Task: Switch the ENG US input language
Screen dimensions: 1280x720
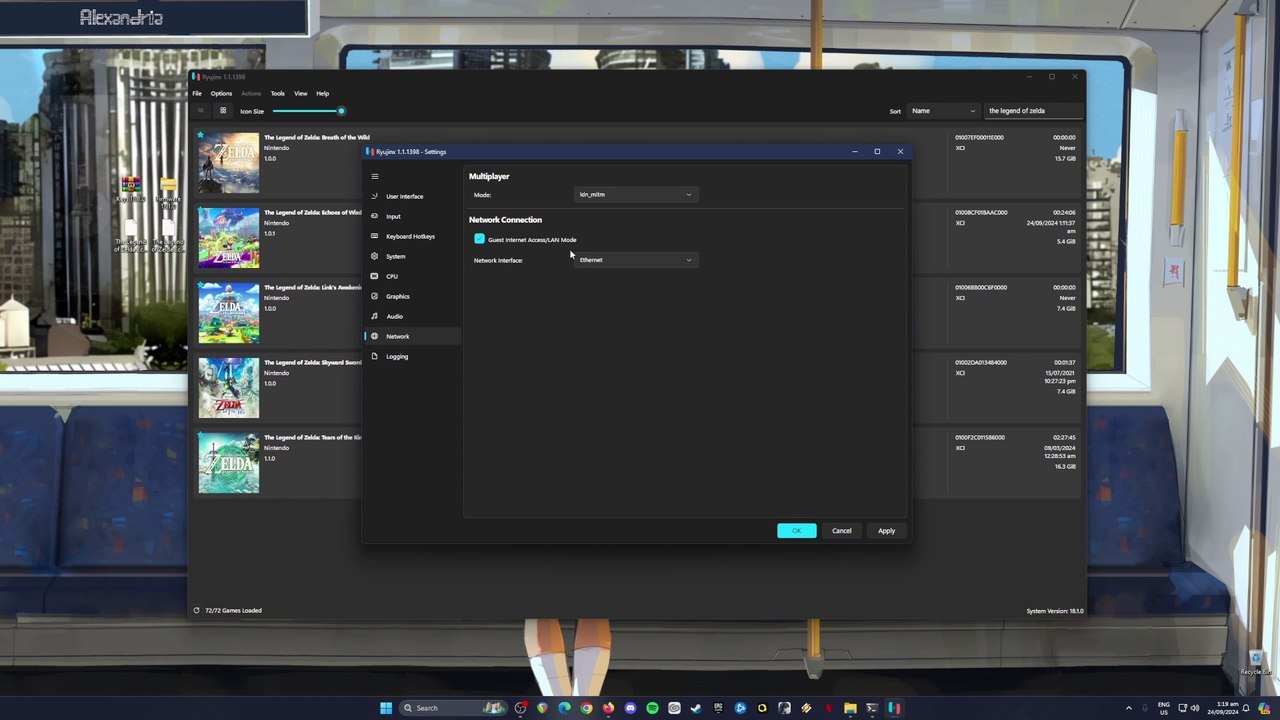Action: pyautogui.click(x=1163, y=708)
